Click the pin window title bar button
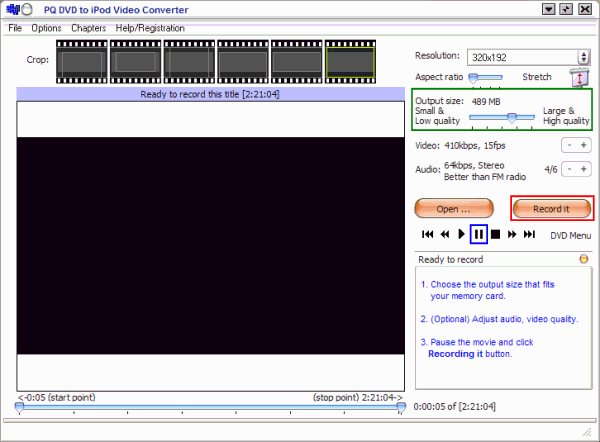Image resolution: width=600 pixels, height=442 pixels. click(566, 9)
